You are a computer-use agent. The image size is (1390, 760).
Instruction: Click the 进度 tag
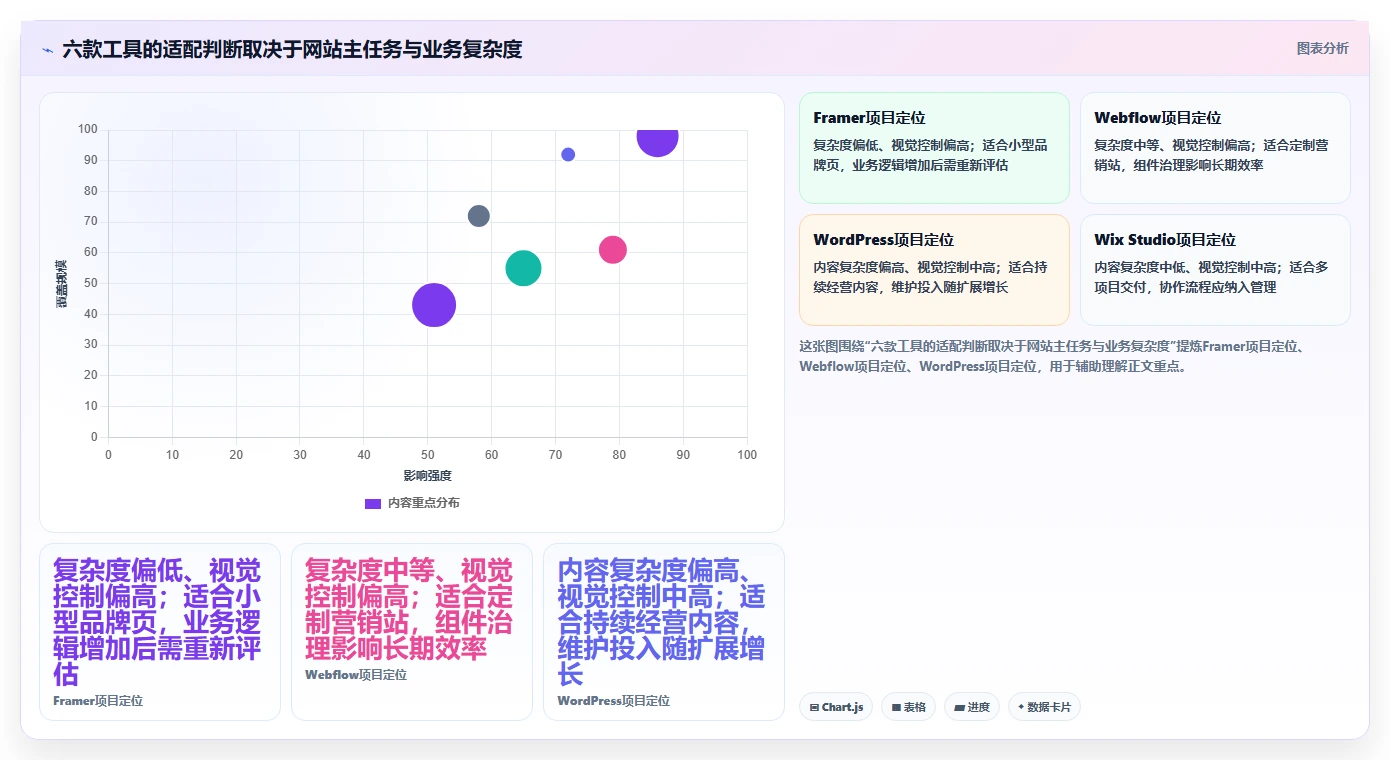click(972, 707)
